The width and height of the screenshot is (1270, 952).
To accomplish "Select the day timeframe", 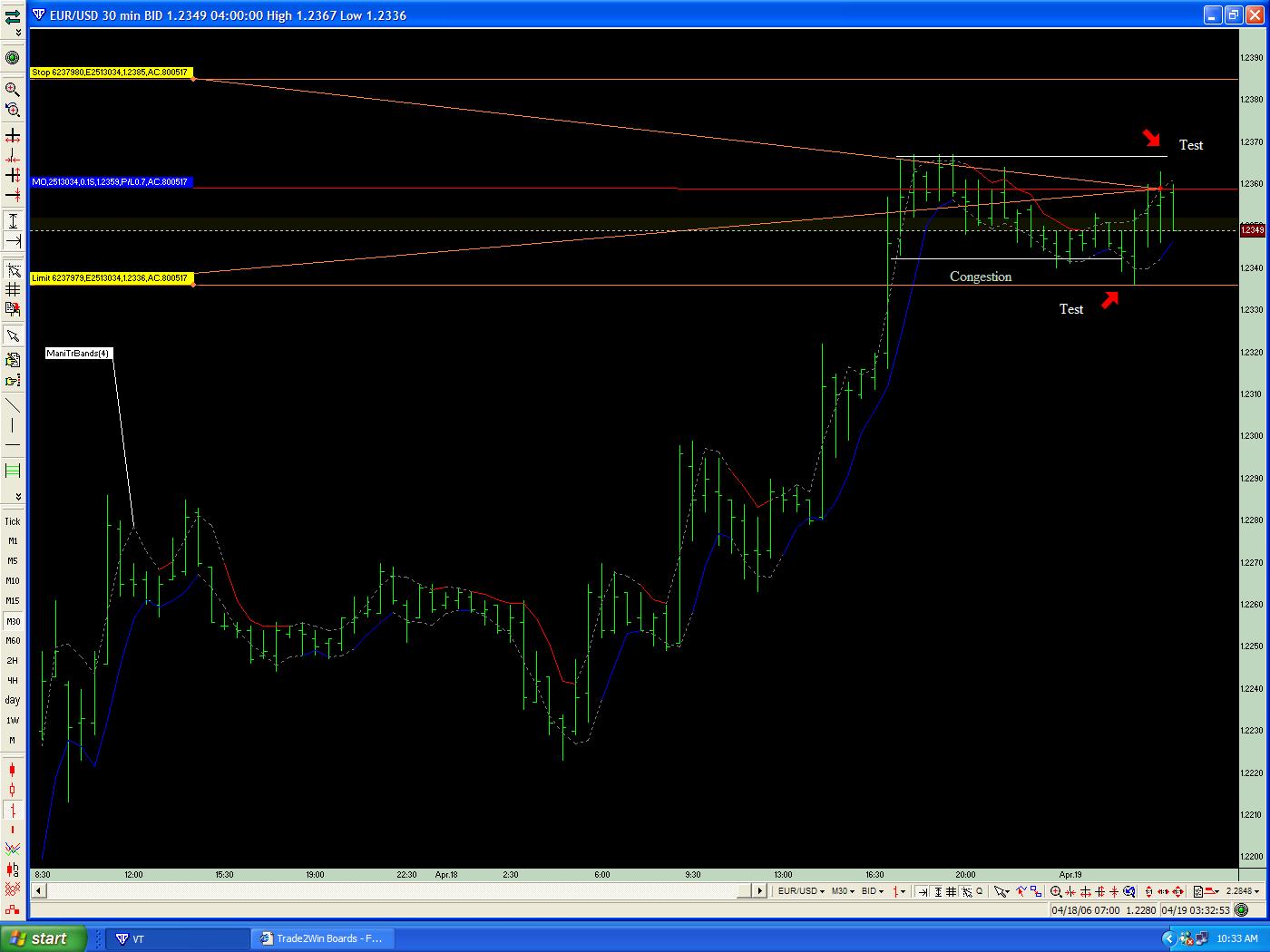I will [13, 700].
